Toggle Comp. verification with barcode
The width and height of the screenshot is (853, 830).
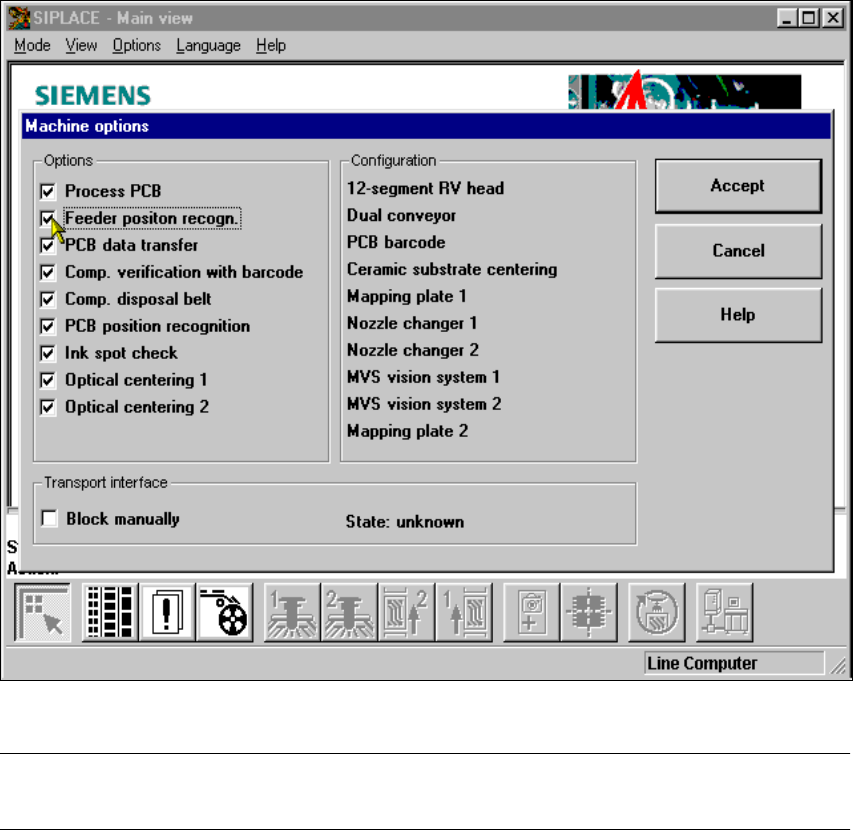(x=48, y=272)
